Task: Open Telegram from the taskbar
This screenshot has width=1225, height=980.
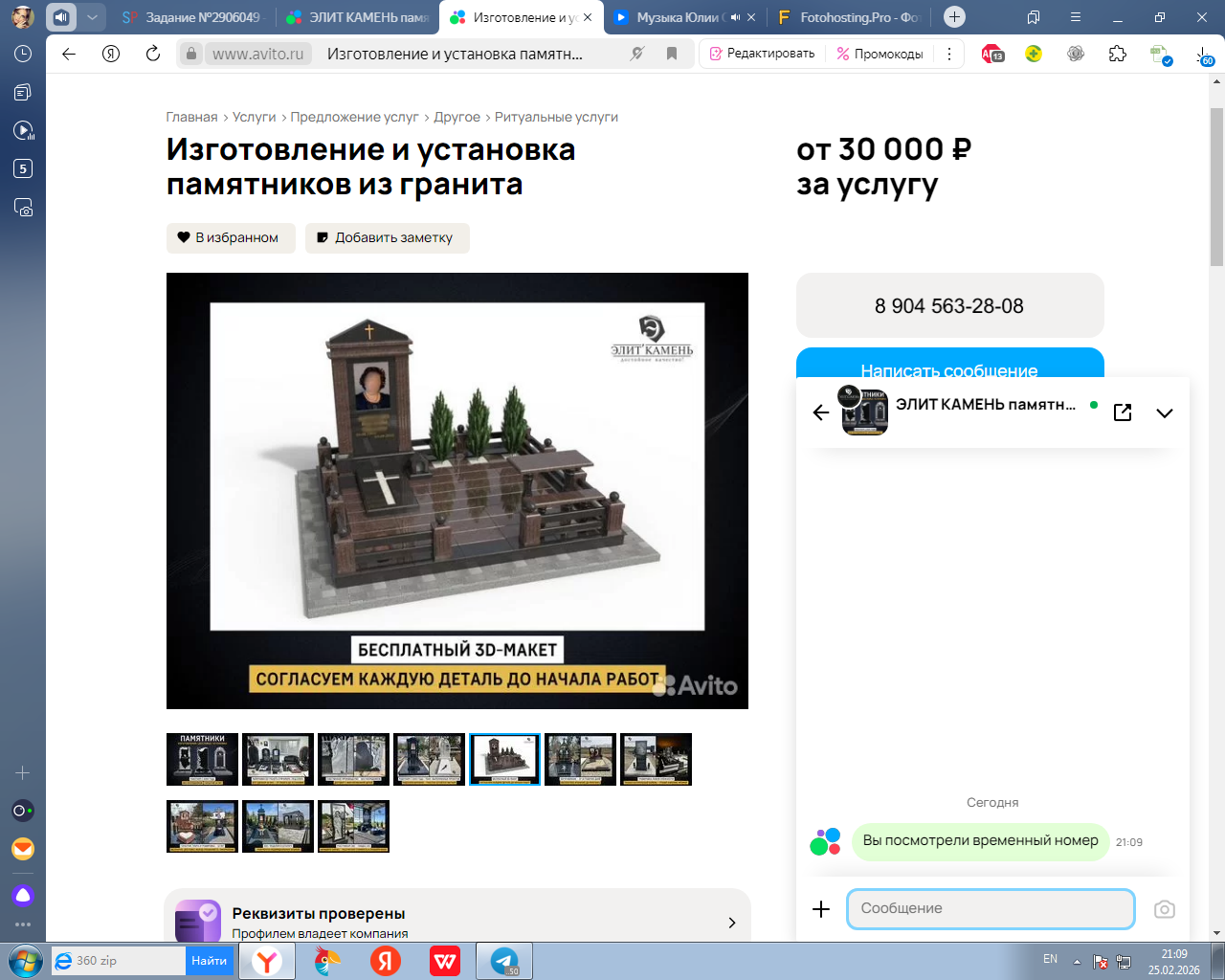Action: coord(504,961)
